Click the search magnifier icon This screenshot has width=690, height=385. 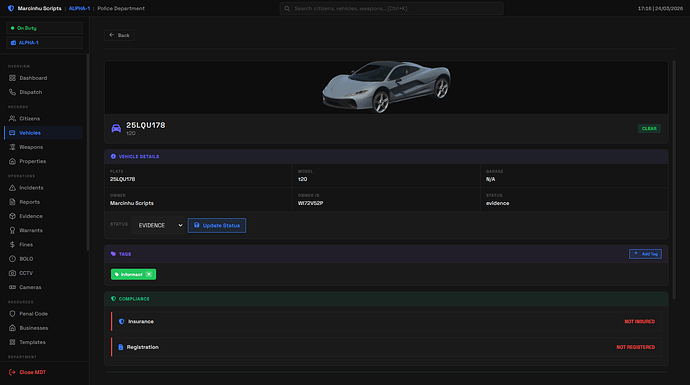287,8
